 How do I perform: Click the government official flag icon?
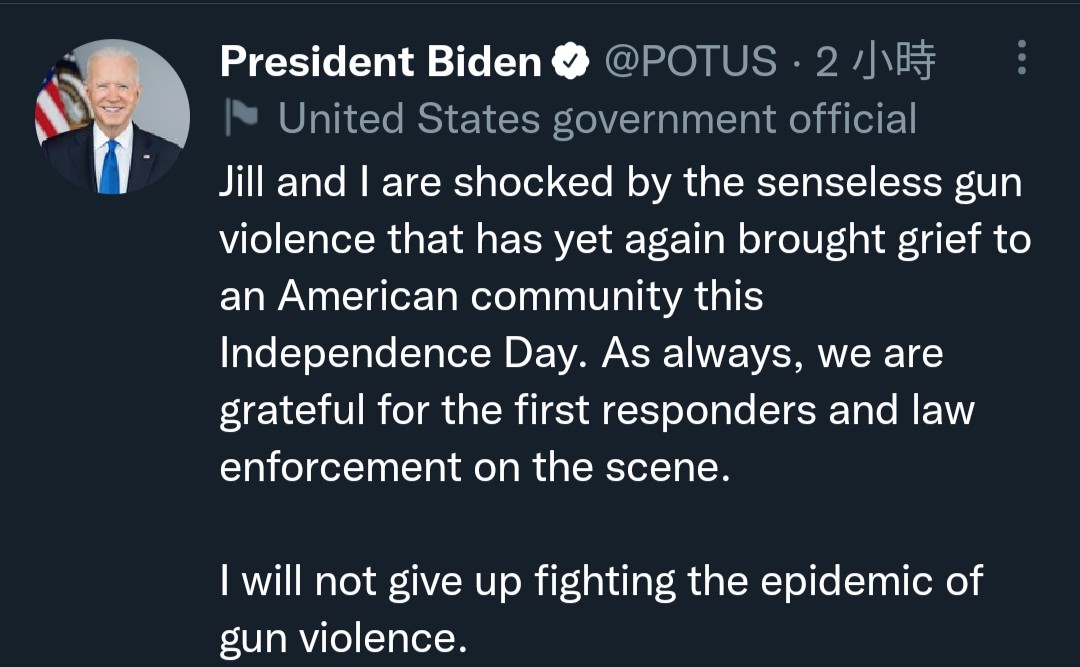pos(241,119)
